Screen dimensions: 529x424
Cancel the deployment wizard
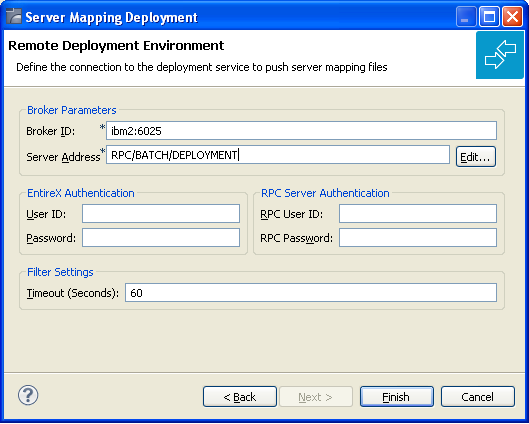[x=478, y=397]
